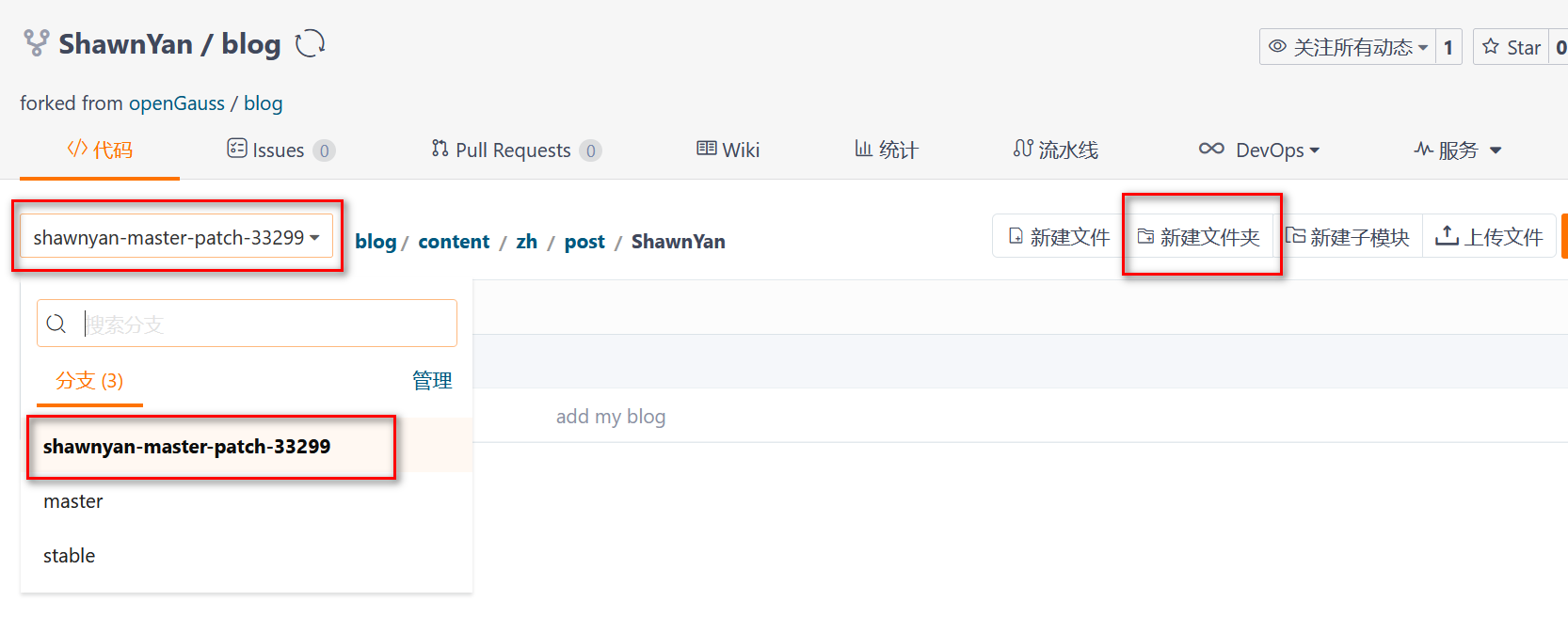The image size is (1568, 633).
Task: Collapse the shawnyan-master-patch-33299 branch selector
Action: tap(176, 238)
